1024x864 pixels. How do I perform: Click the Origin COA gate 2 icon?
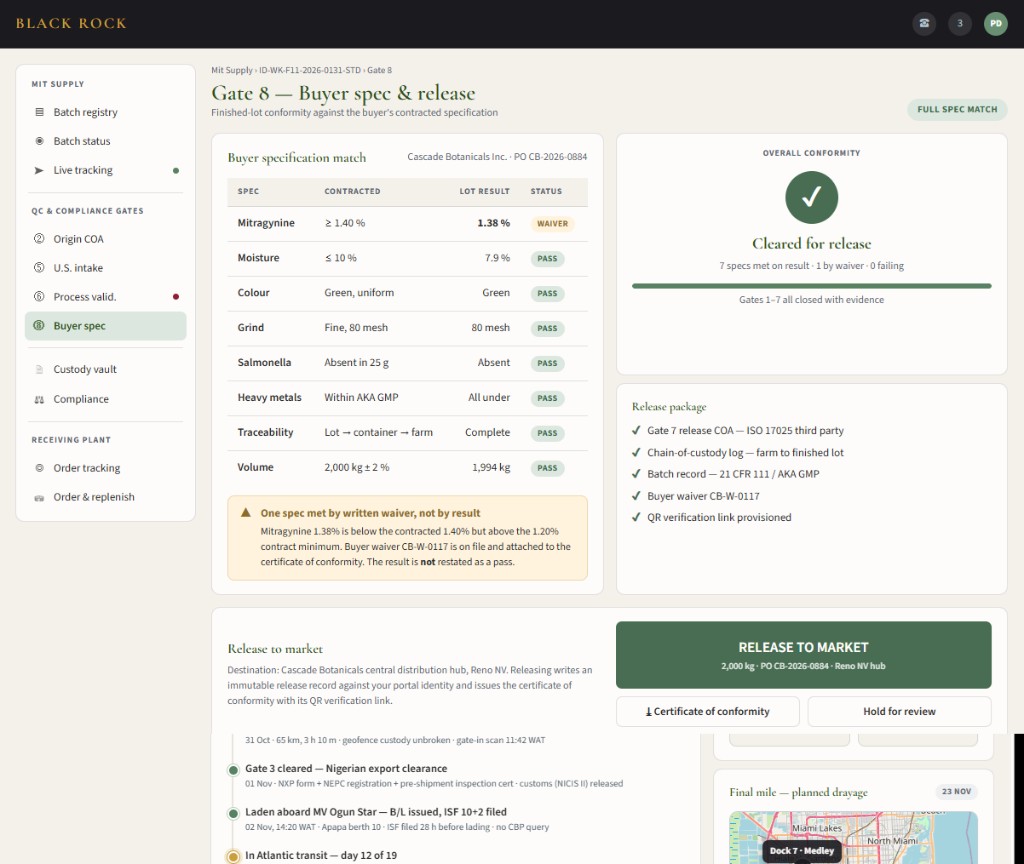pyautogui.click(x=39, y=239)
